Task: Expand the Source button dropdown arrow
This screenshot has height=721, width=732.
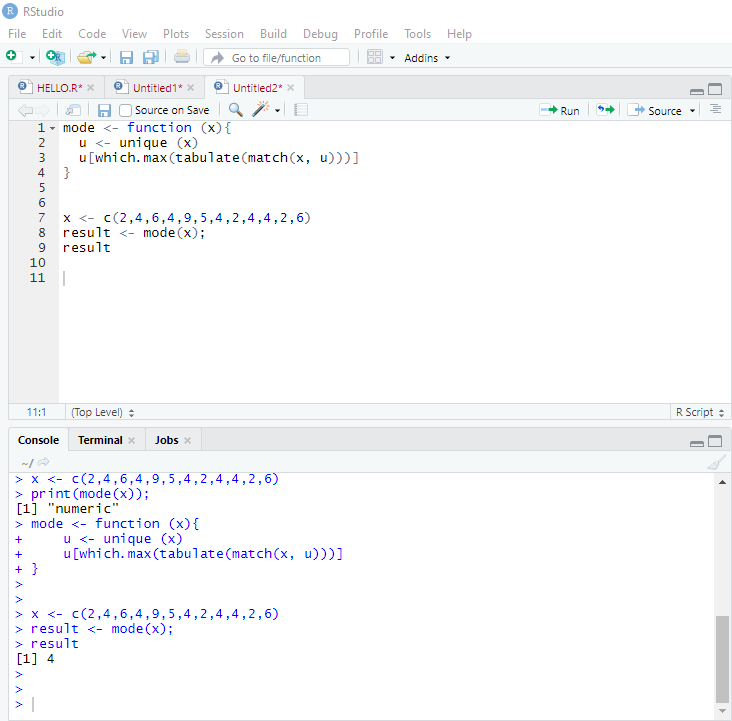Action: [692, 111]
